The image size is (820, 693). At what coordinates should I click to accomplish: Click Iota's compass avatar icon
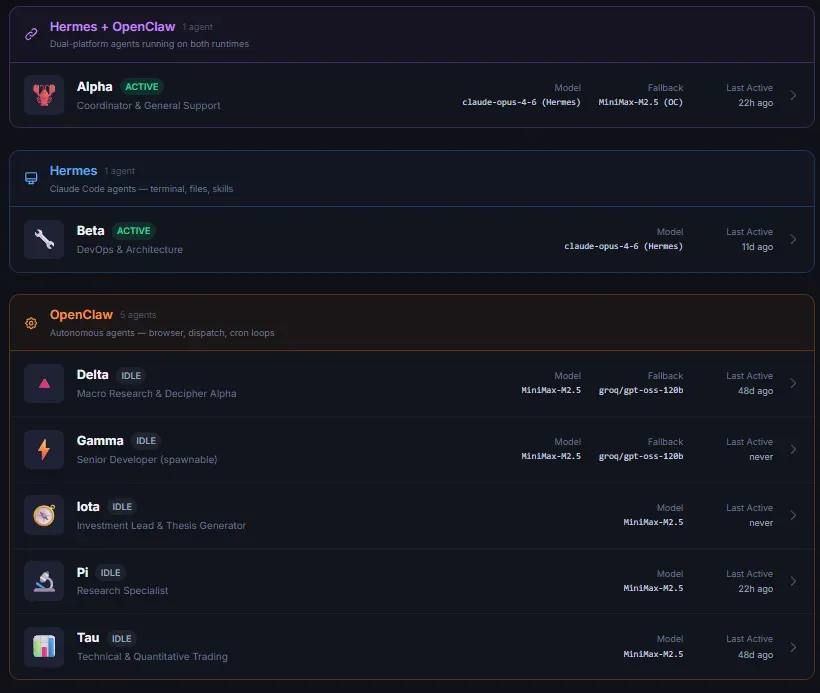tap(43, 515)
